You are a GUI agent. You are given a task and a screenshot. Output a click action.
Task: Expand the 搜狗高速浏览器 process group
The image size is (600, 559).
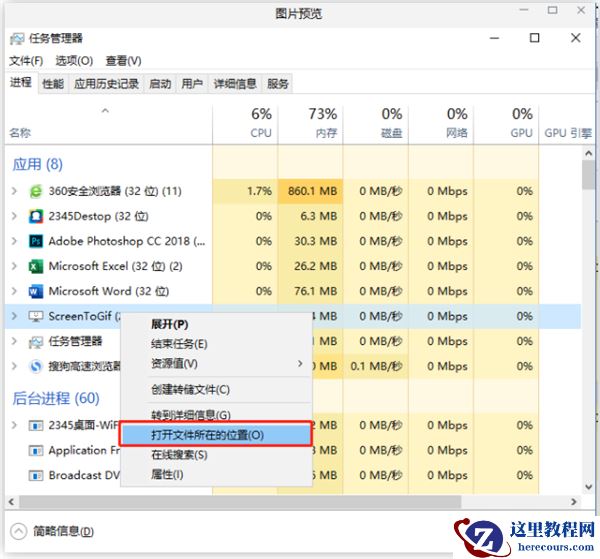[14, 366]
